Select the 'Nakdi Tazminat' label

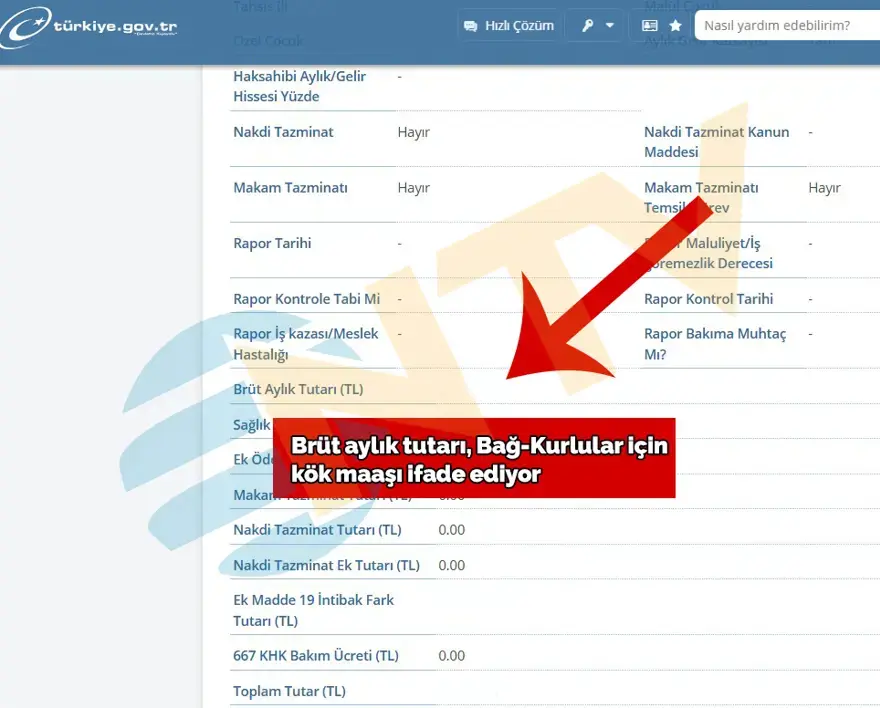(283, 132)
